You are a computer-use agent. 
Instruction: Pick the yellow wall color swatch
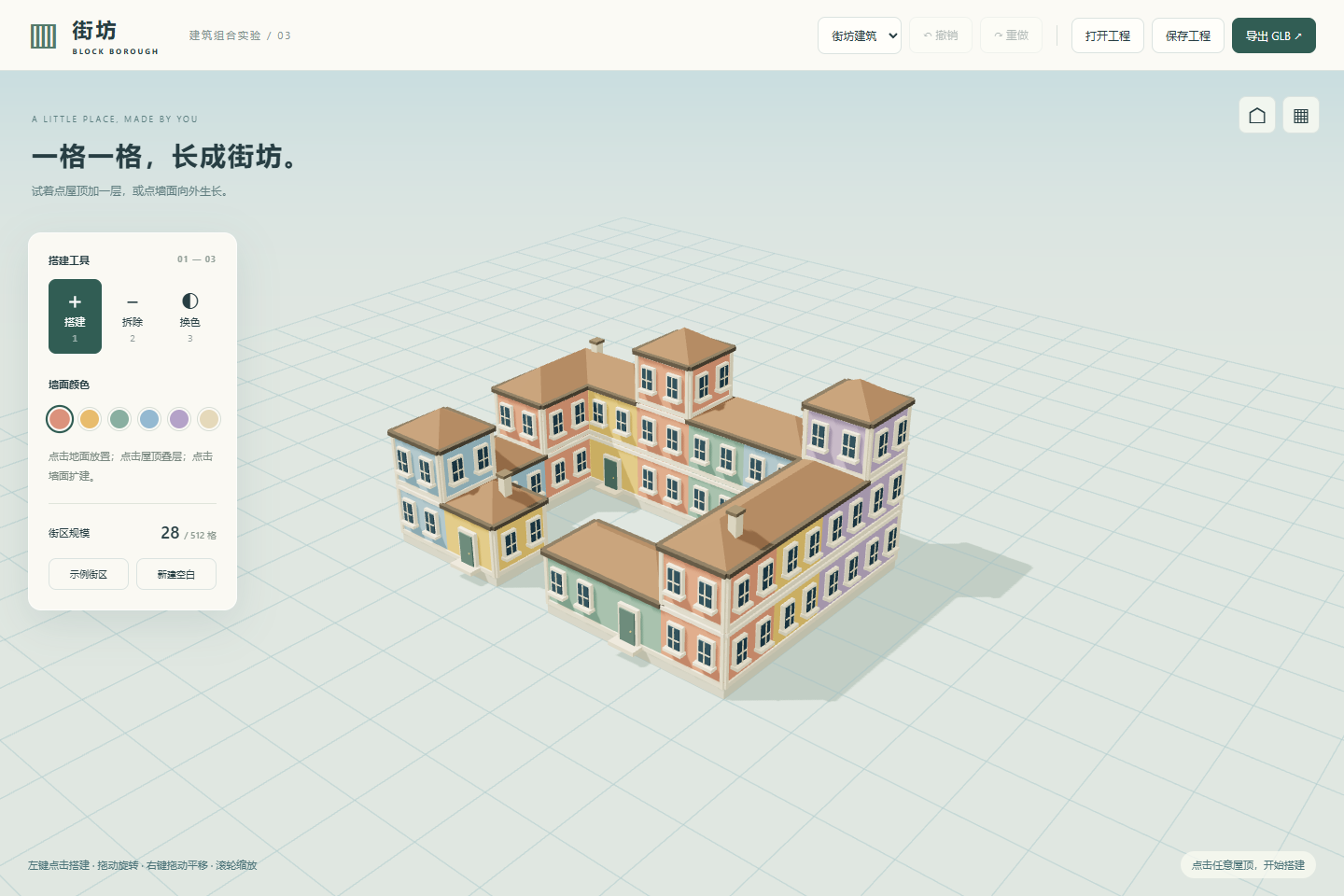click(90, 419)
